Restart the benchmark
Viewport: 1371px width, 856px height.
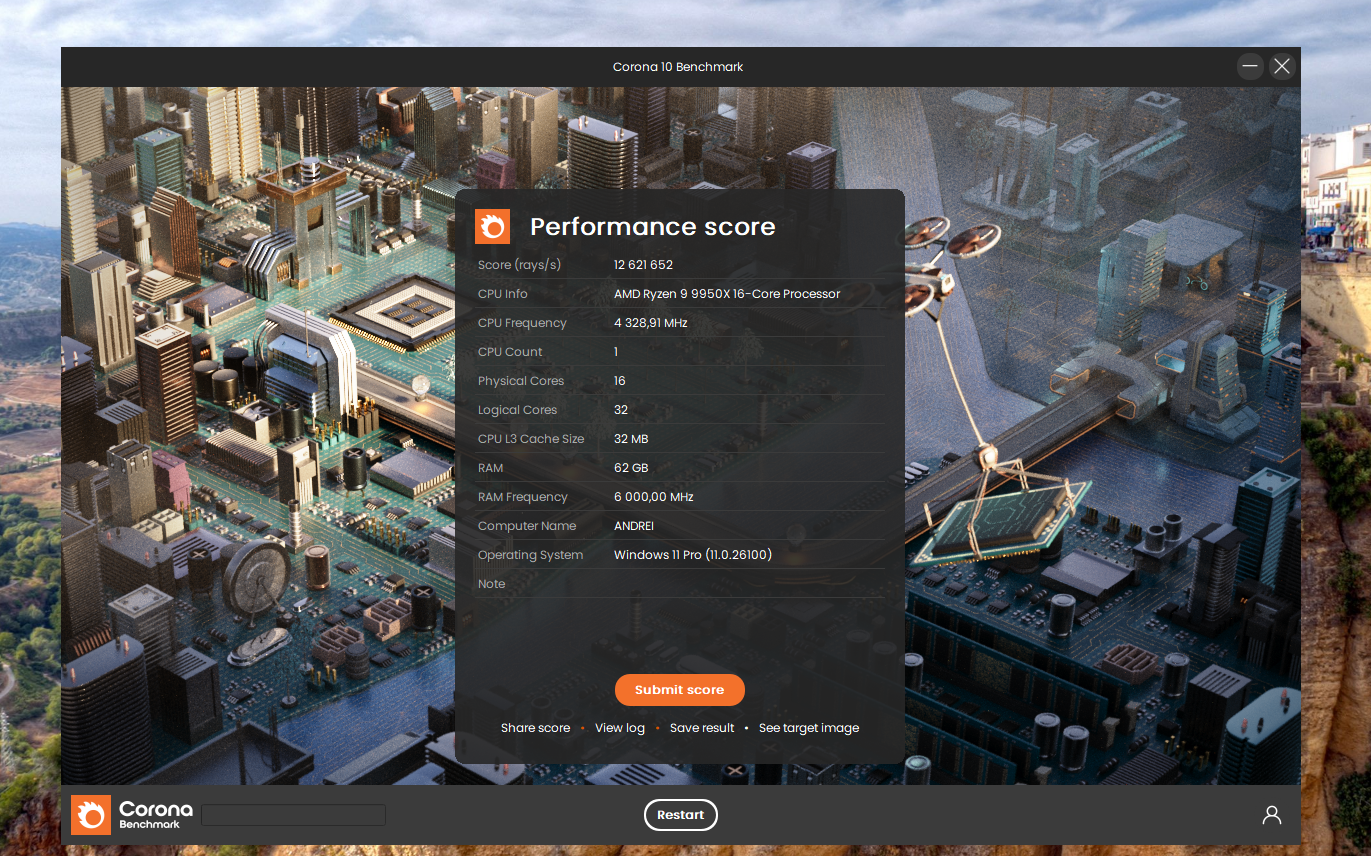pyautogui.click(x=681, y=815)
